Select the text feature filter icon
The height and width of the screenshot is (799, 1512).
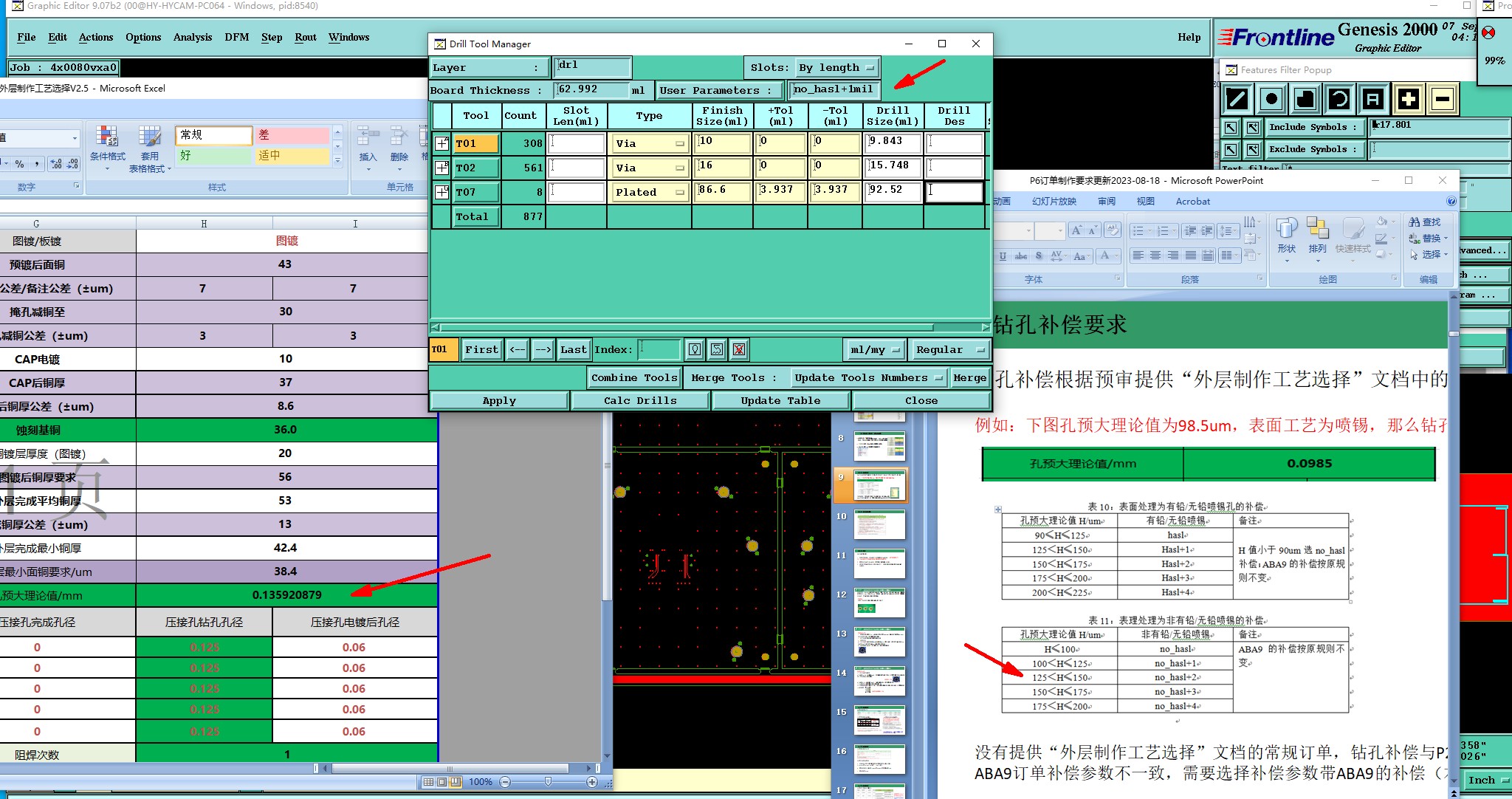[x=1373, y=98]
